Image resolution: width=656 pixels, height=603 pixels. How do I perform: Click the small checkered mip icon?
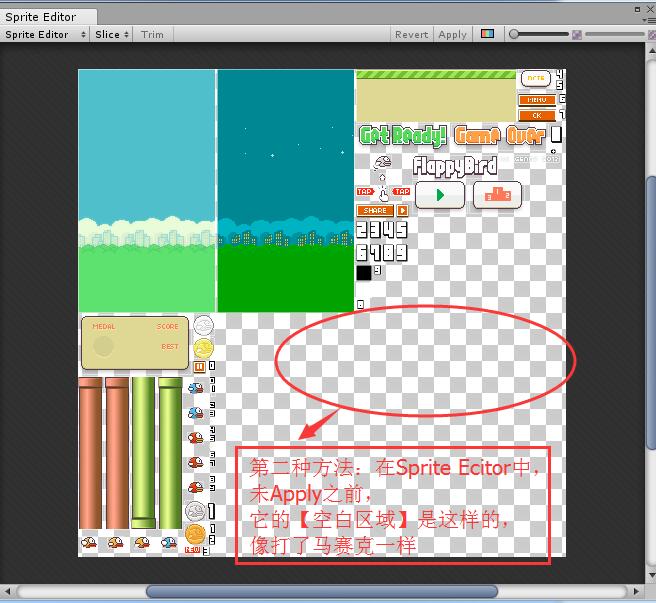[x=577, y=35]
